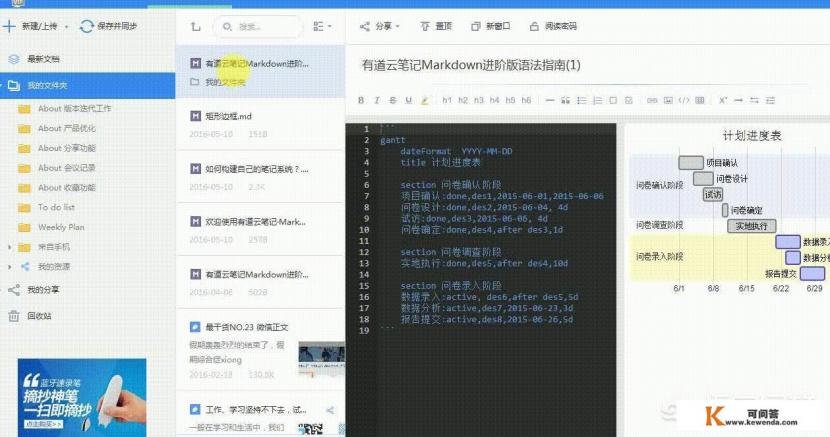
Task: Insert a table via toolbar
Action: [x=700, y=100]
